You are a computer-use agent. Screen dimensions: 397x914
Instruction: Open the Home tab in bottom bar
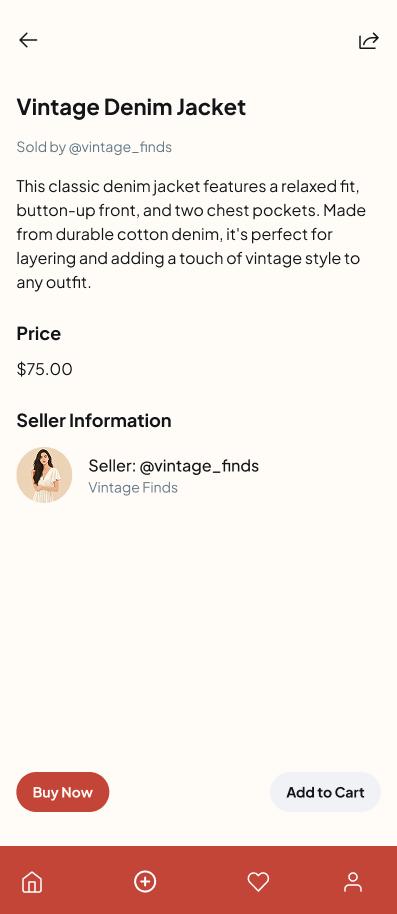(x=32, y=882)
